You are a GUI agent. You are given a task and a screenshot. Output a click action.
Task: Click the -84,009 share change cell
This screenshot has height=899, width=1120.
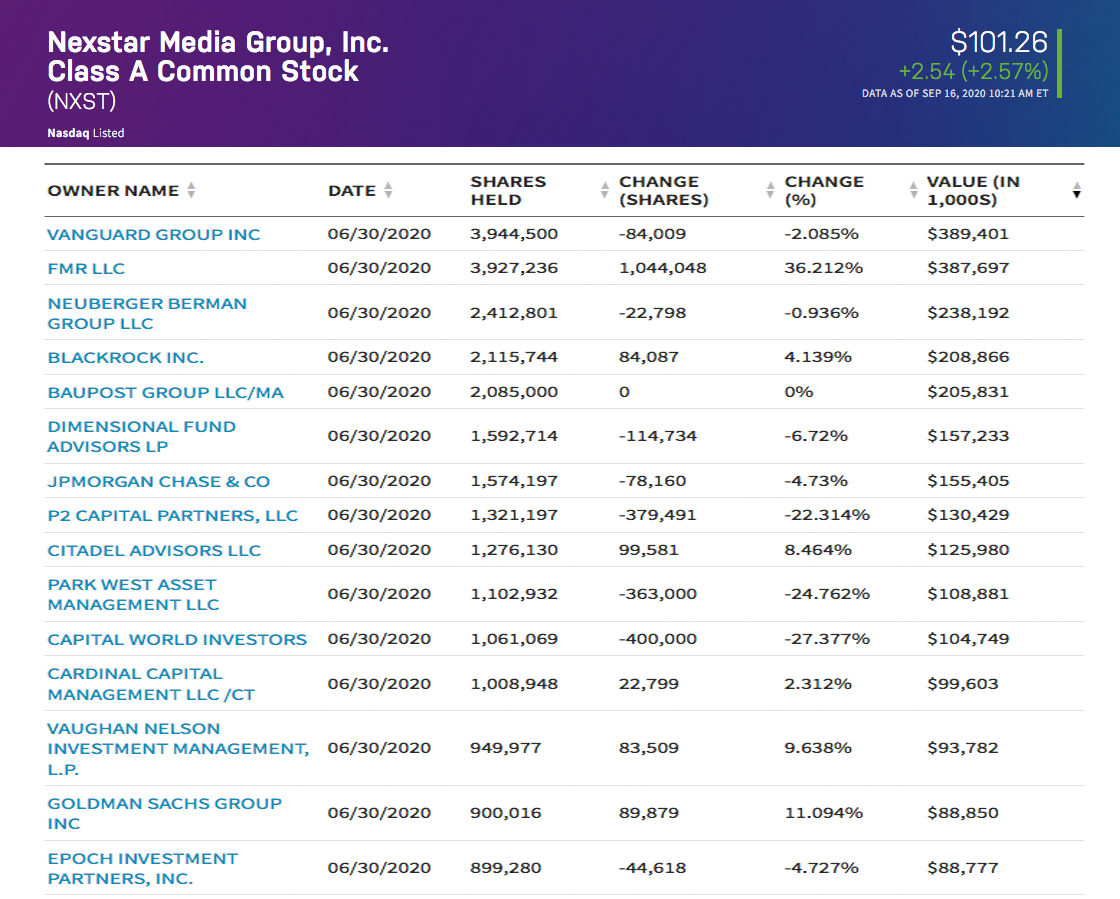point(652,234)
